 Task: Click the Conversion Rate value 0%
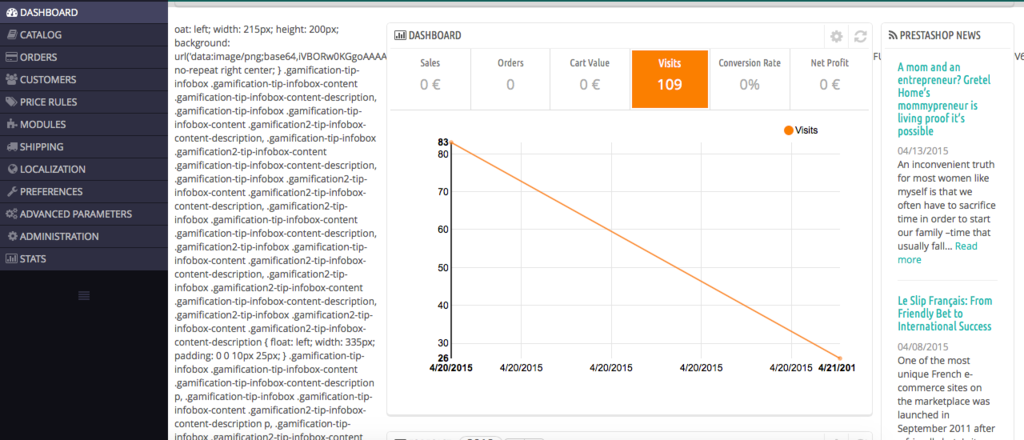(x=750, y=85)
